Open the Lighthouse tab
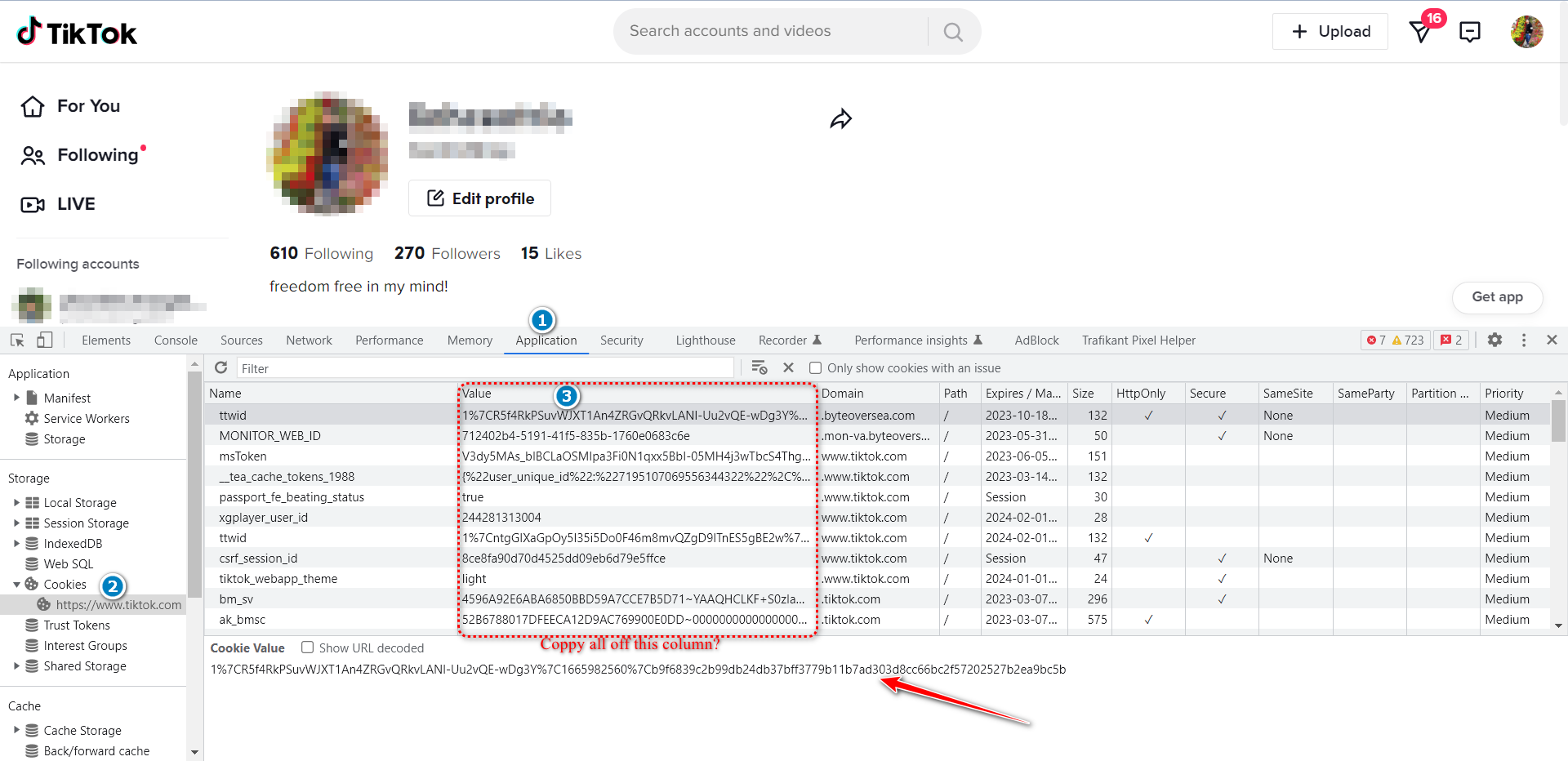 [706, 340]
